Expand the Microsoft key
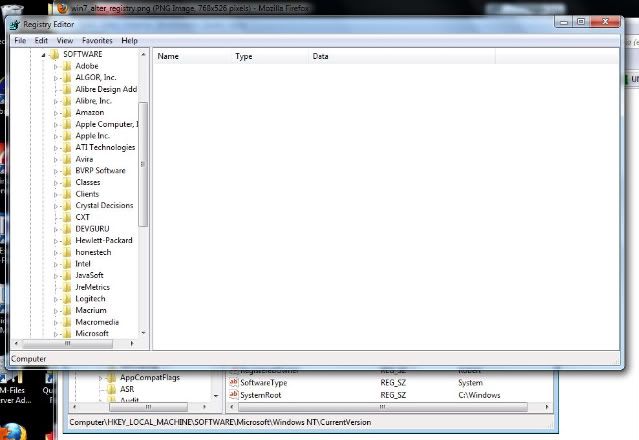The height and width of the screenshot is (440, 639). coord(56,334)
